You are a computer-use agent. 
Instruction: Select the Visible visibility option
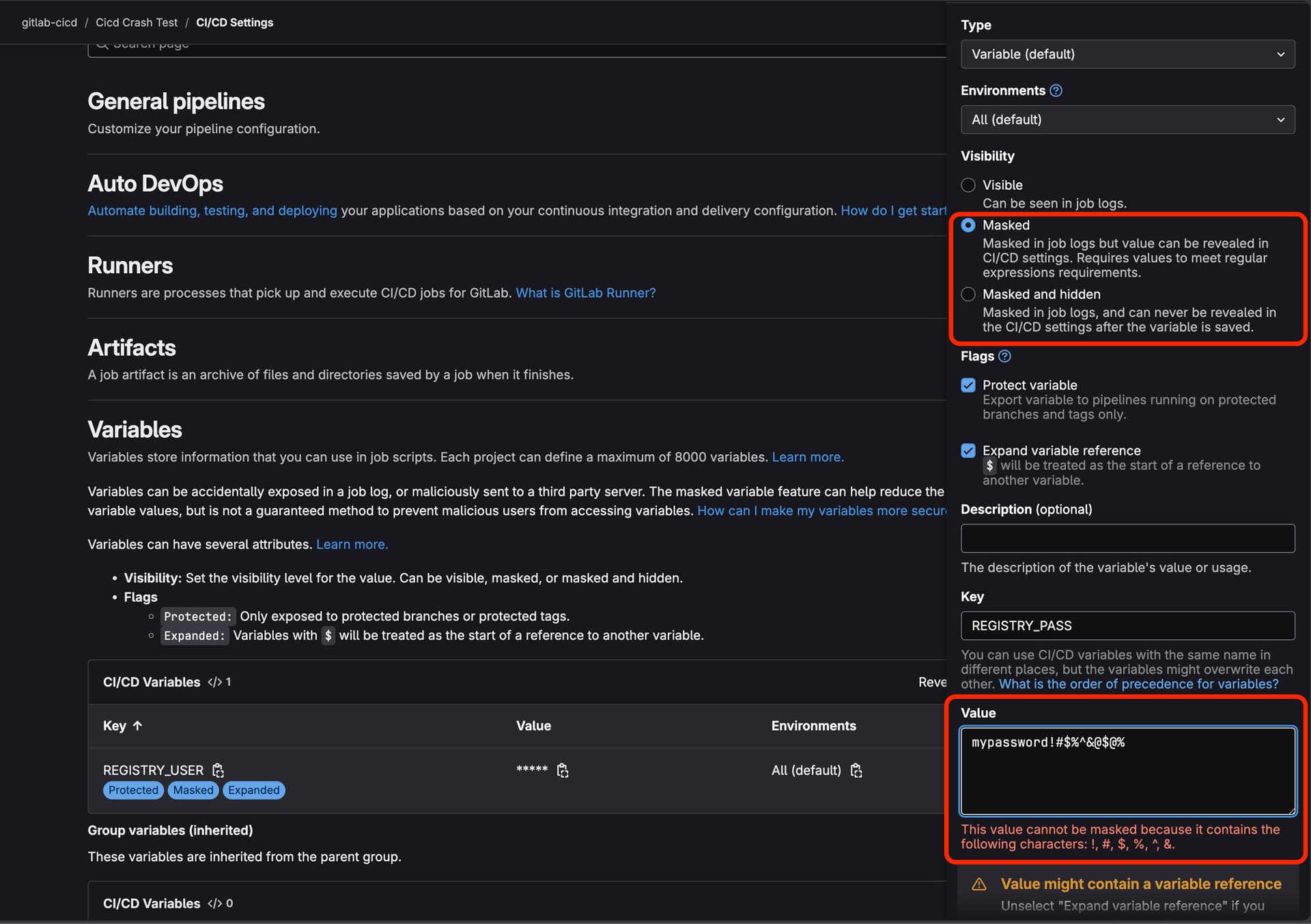[968, 184]
